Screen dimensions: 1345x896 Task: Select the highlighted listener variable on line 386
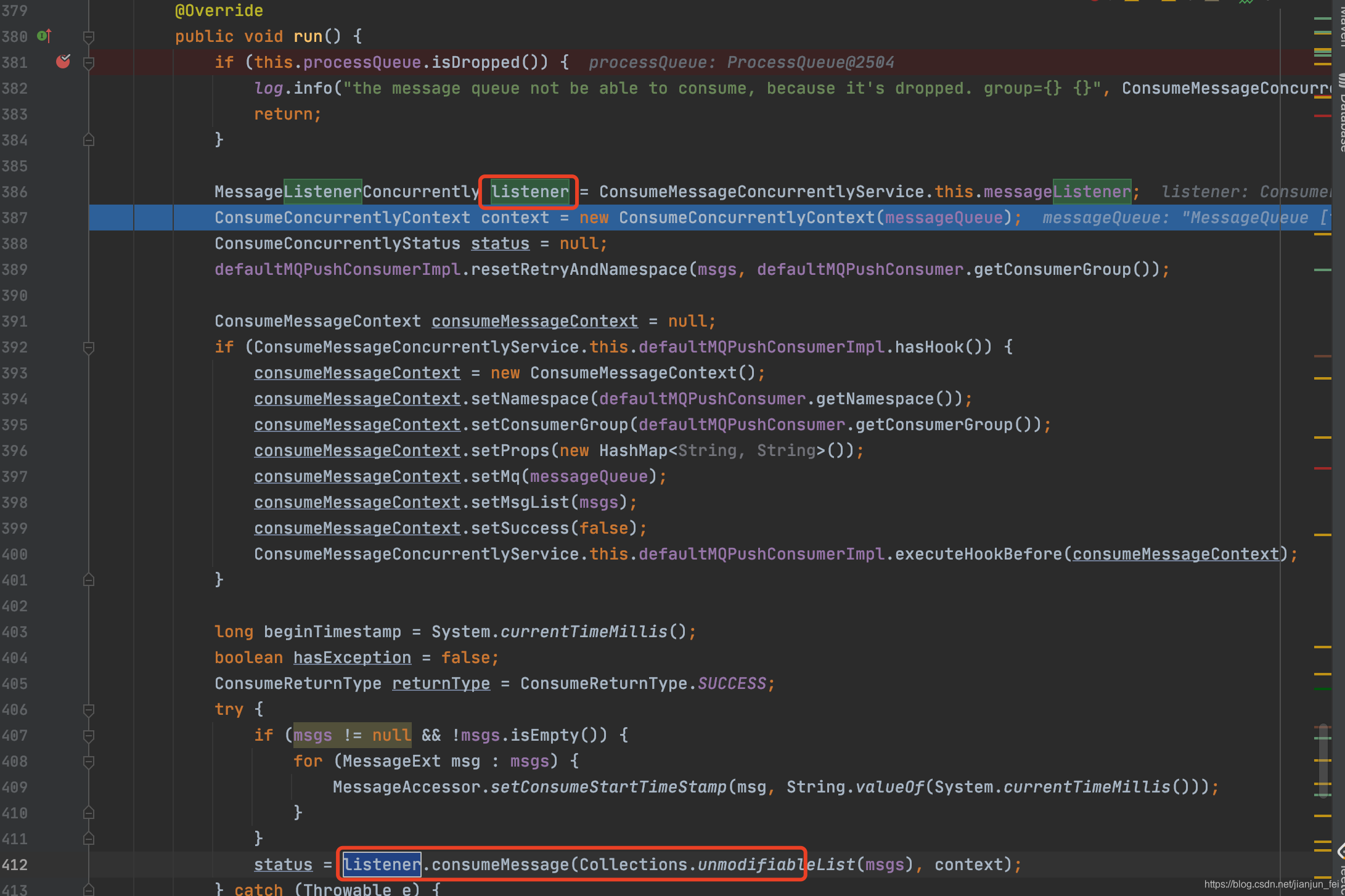[528, 190]
